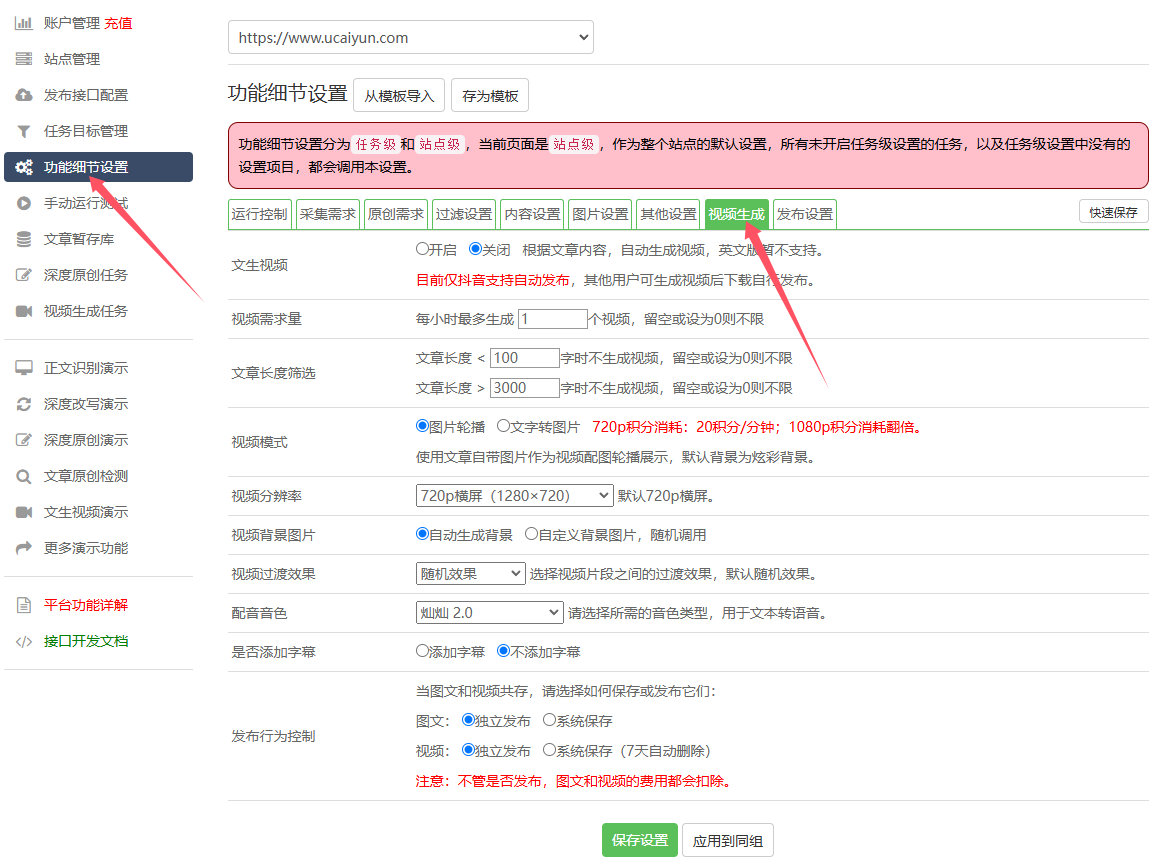The height and width of the screenshot is (866, 1164).
Task: Click the refresh icon beside 深度改写演示
Action: click(24, 404)
